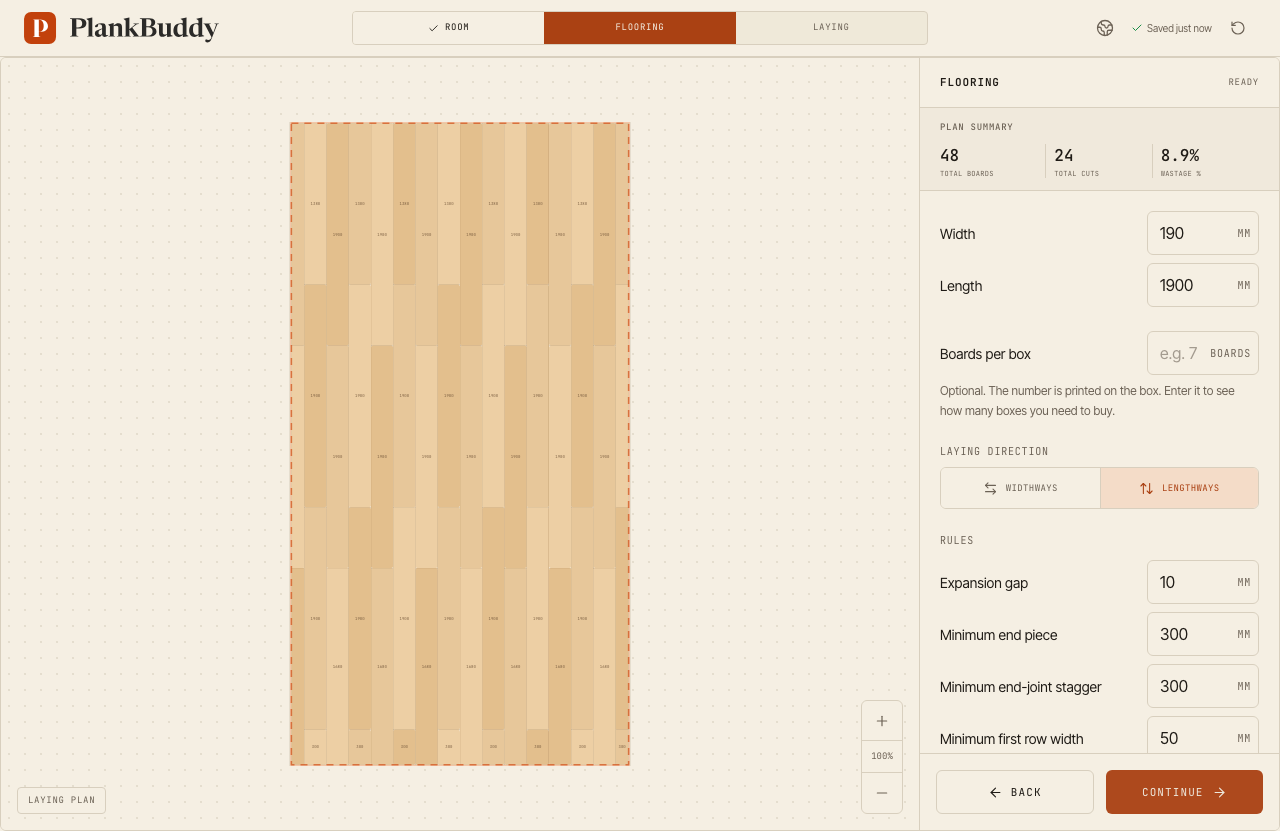Image resolution: width=1280 pixels, height=831 pixels.
Task: Click the reset undo arrow icon
Action: (x=1238, y=28)
